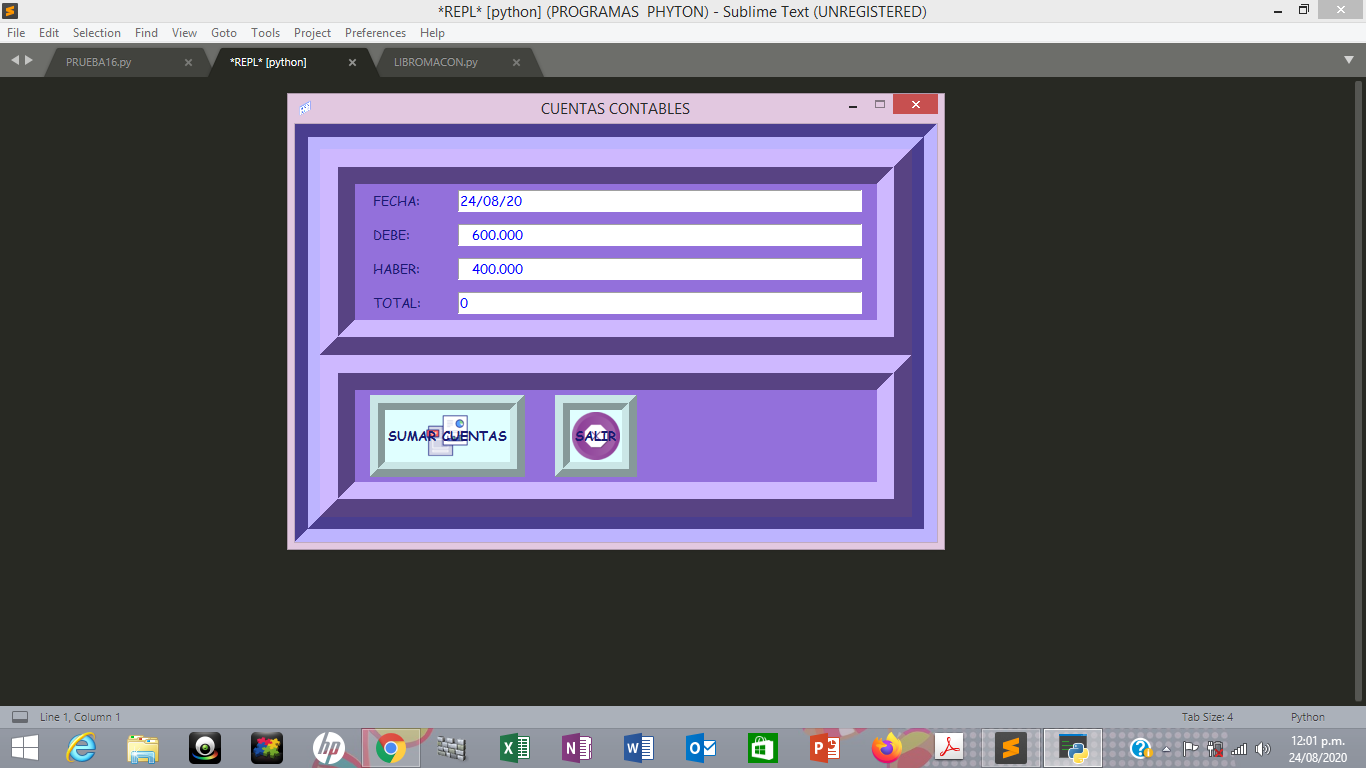The image size is (1366, 768).
Task: Click the SUMAR CUENTAS button
Action: pos(447,436)
